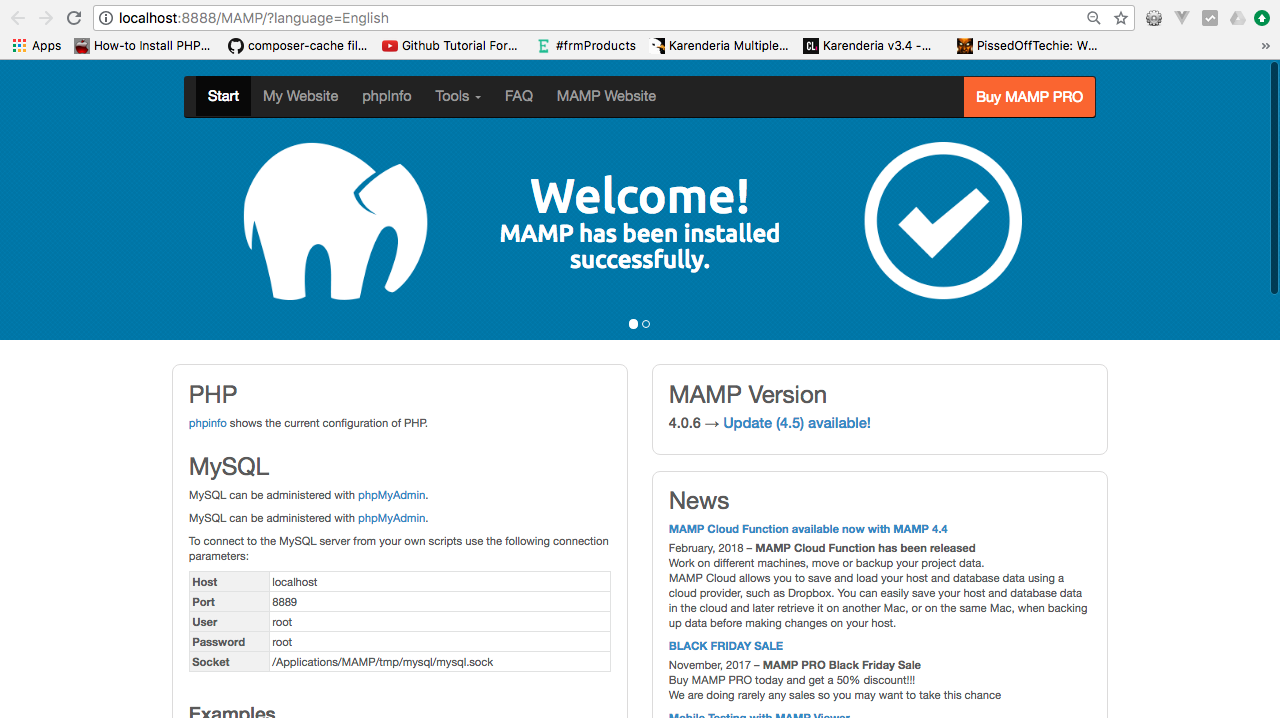
Task: Open the #frmProducts bookmark
Action: point(586,45)
